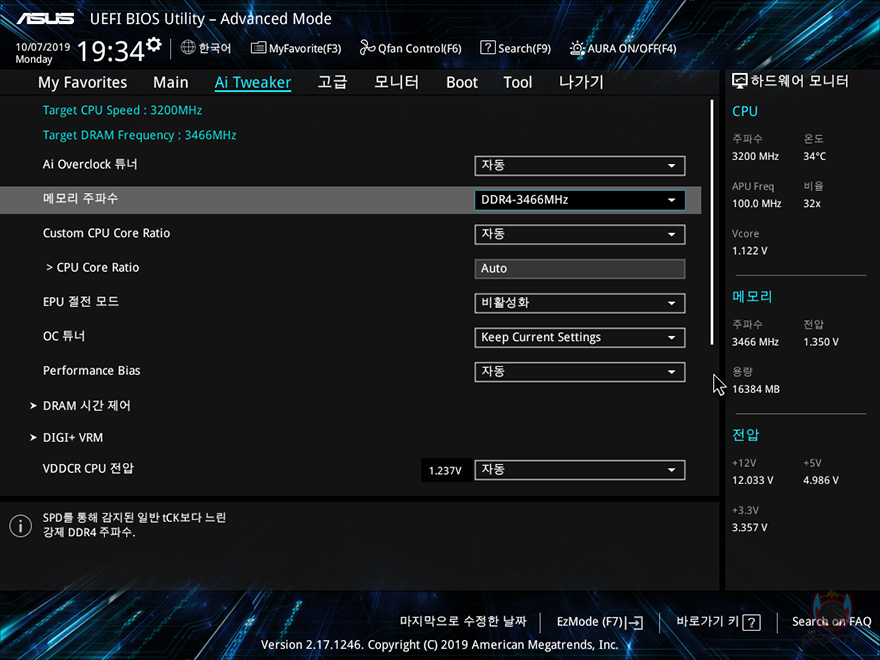Open Performance Bias dropdown
Screen dimensions: 880x660
(579, 372)
